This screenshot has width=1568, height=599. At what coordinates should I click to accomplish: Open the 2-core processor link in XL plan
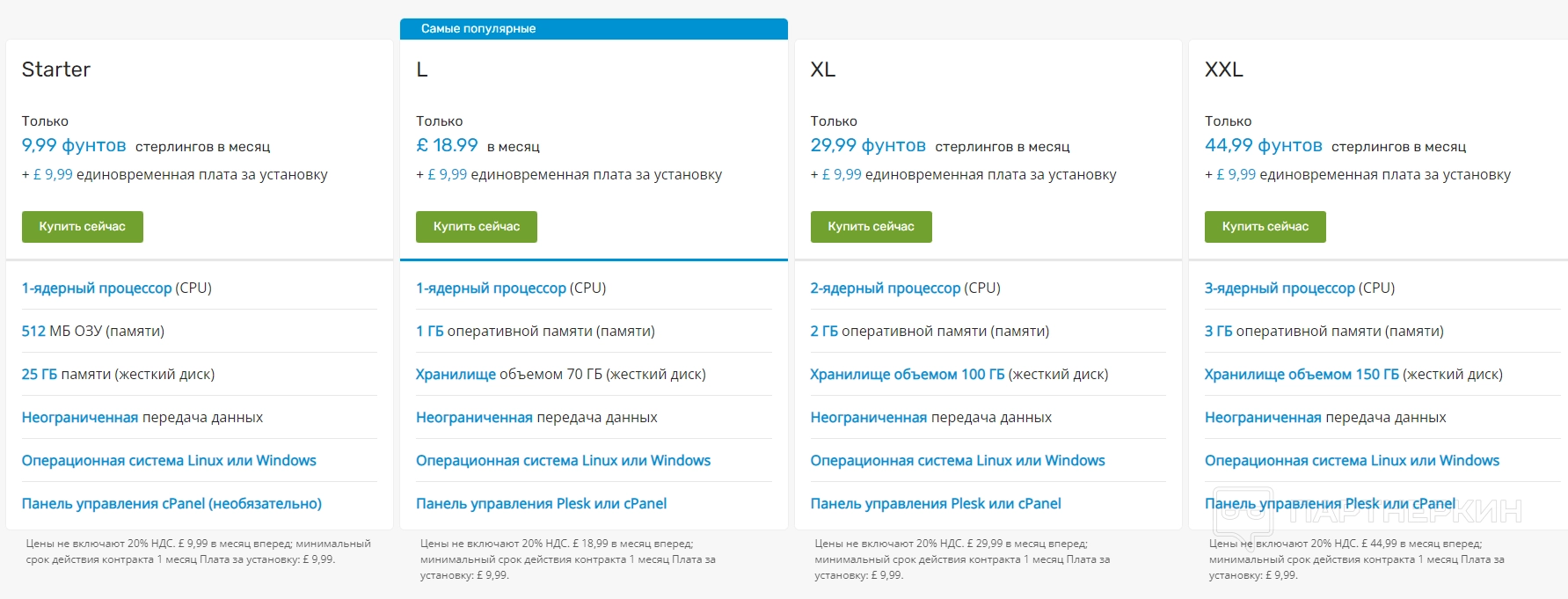885,289
